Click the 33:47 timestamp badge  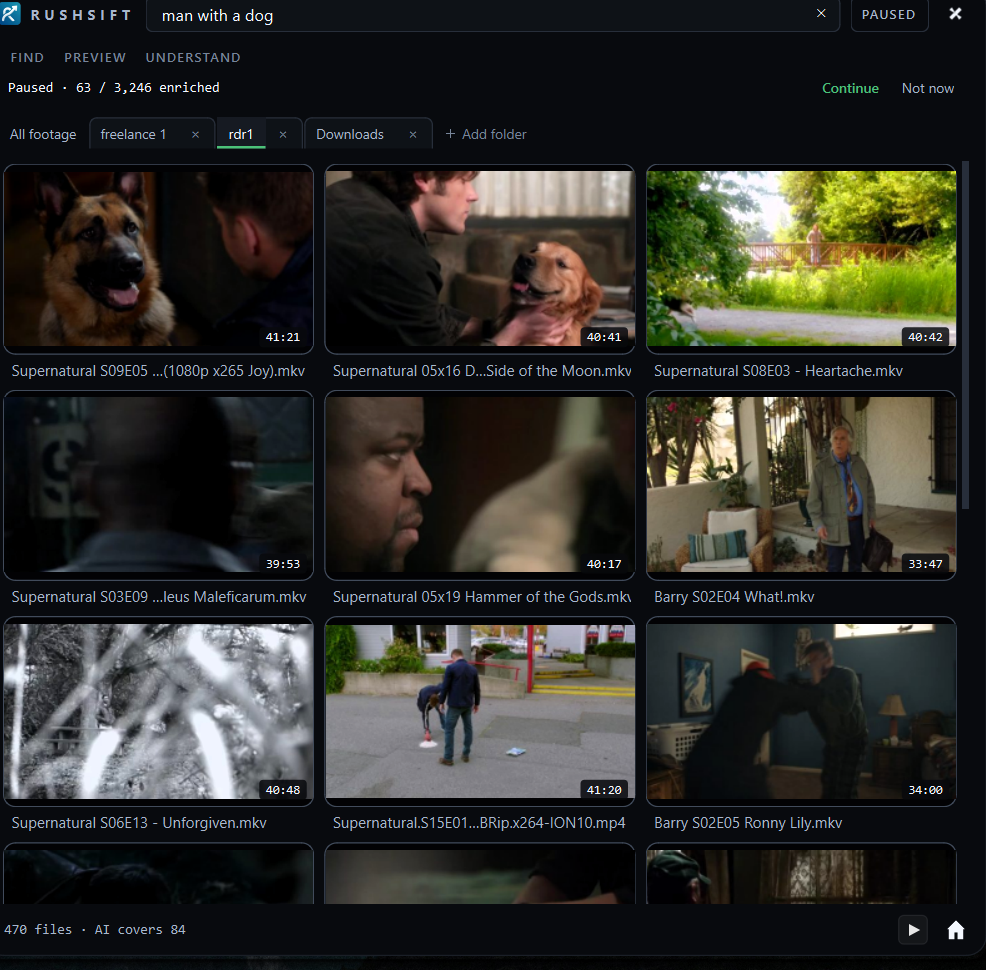click(925, 564)
